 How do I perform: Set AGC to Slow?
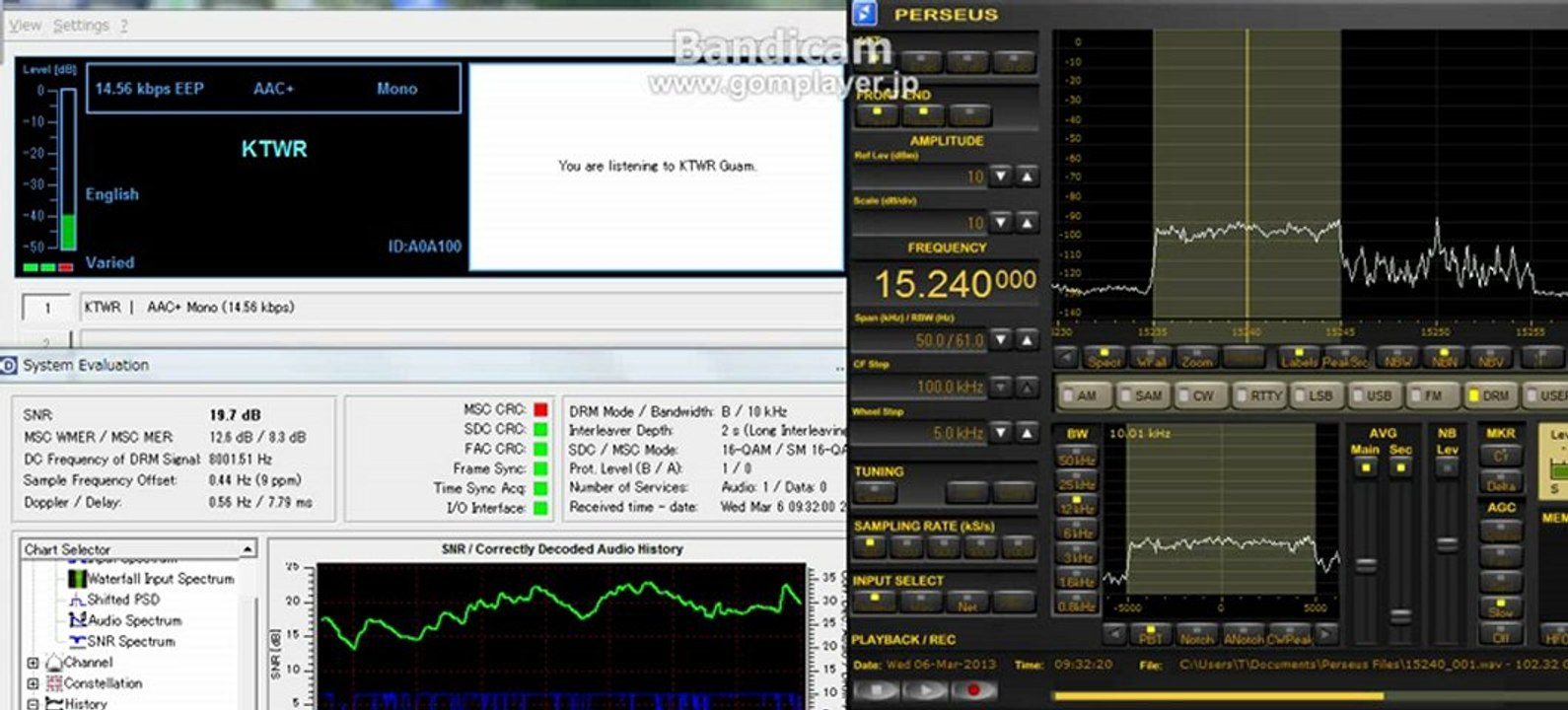pos(1500,608)
